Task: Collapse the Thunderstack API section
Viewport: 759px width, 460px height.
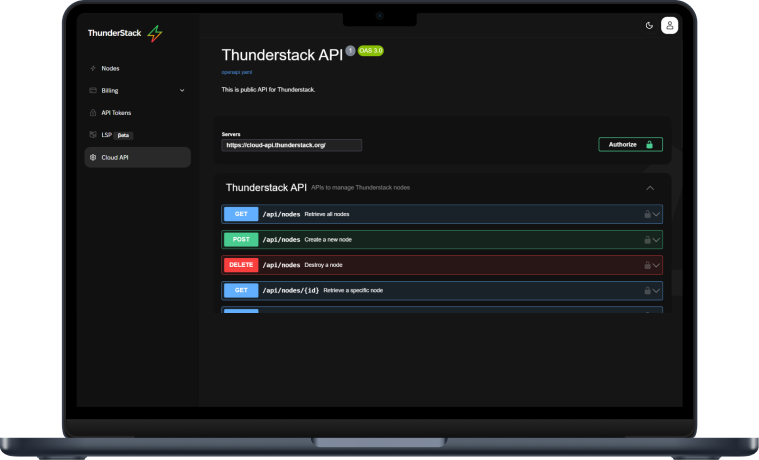Action: (x=650, y=187)
